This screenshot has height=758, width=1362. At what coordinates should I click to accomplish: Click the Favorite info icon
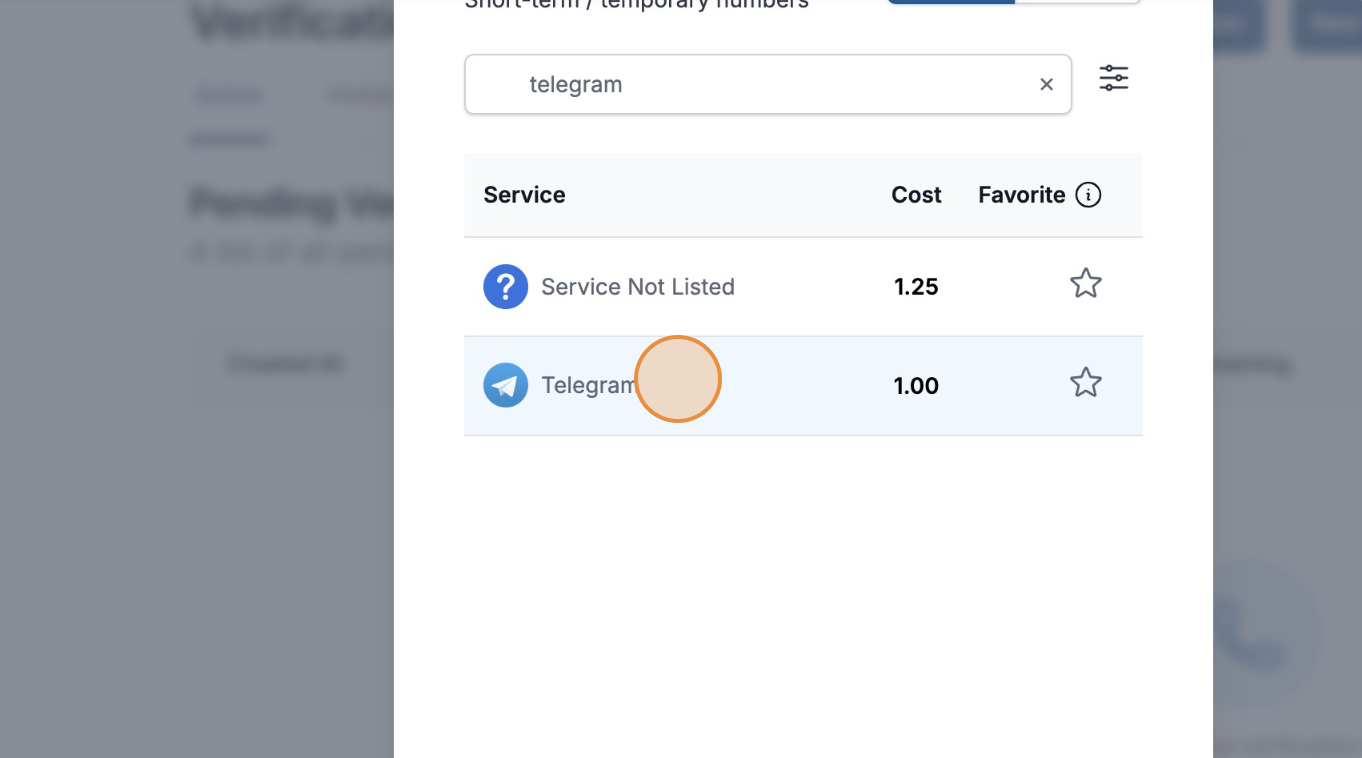pyautogui.click(x=1088, y=195)
